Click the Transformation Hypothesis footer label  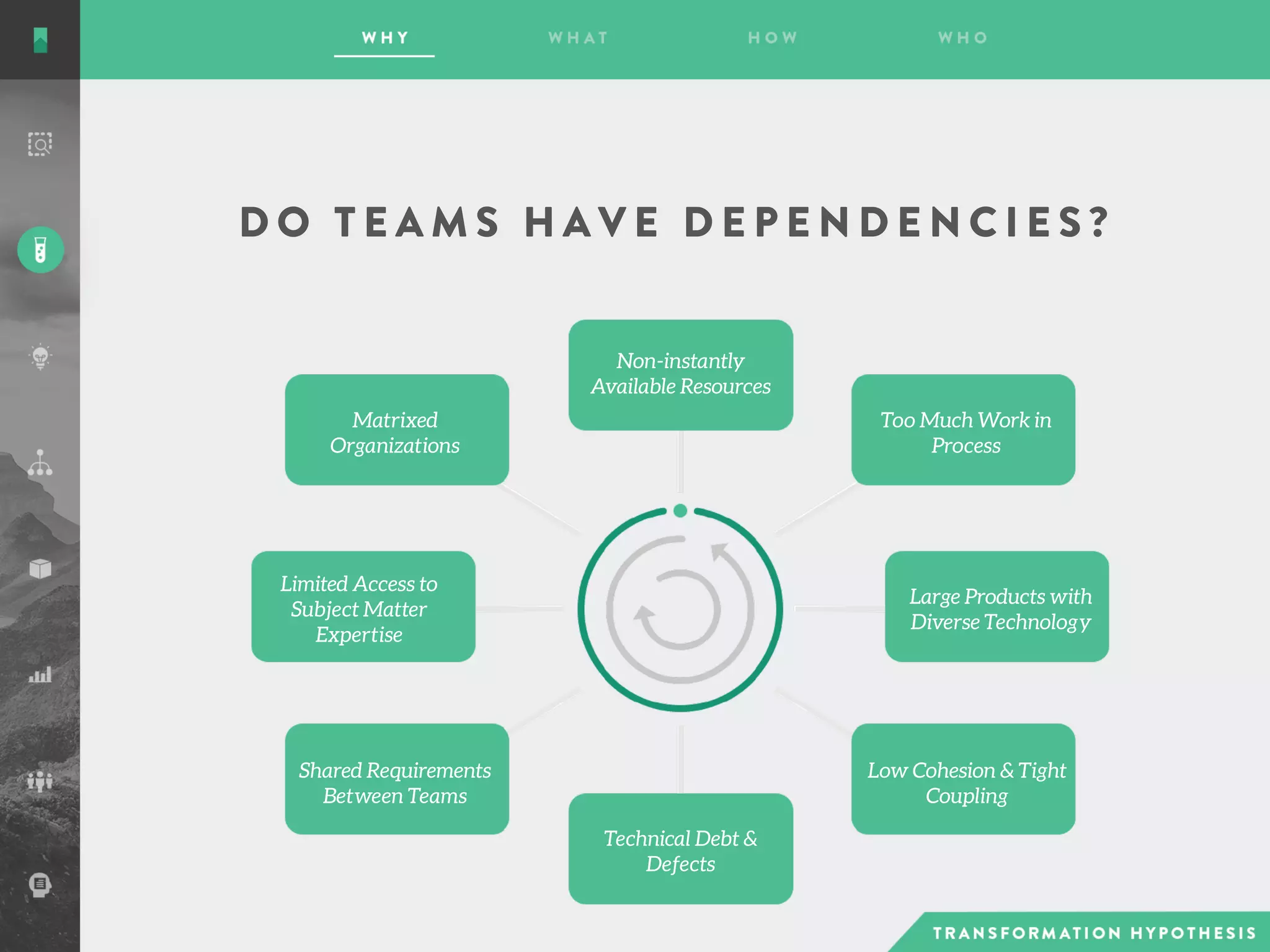tap(1095, 933)
